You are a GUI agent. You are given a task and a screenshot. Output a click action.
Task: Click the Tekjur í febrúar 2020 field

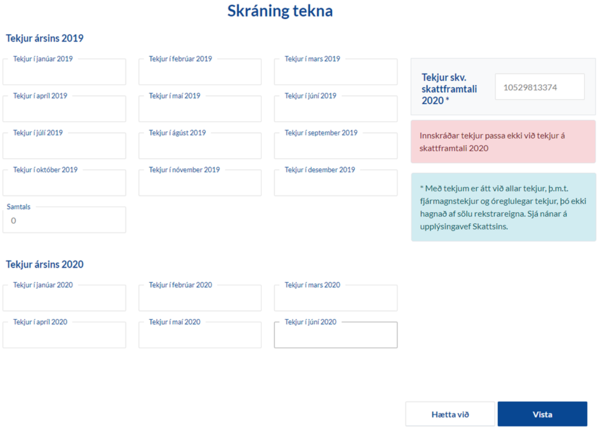(200, 299)
